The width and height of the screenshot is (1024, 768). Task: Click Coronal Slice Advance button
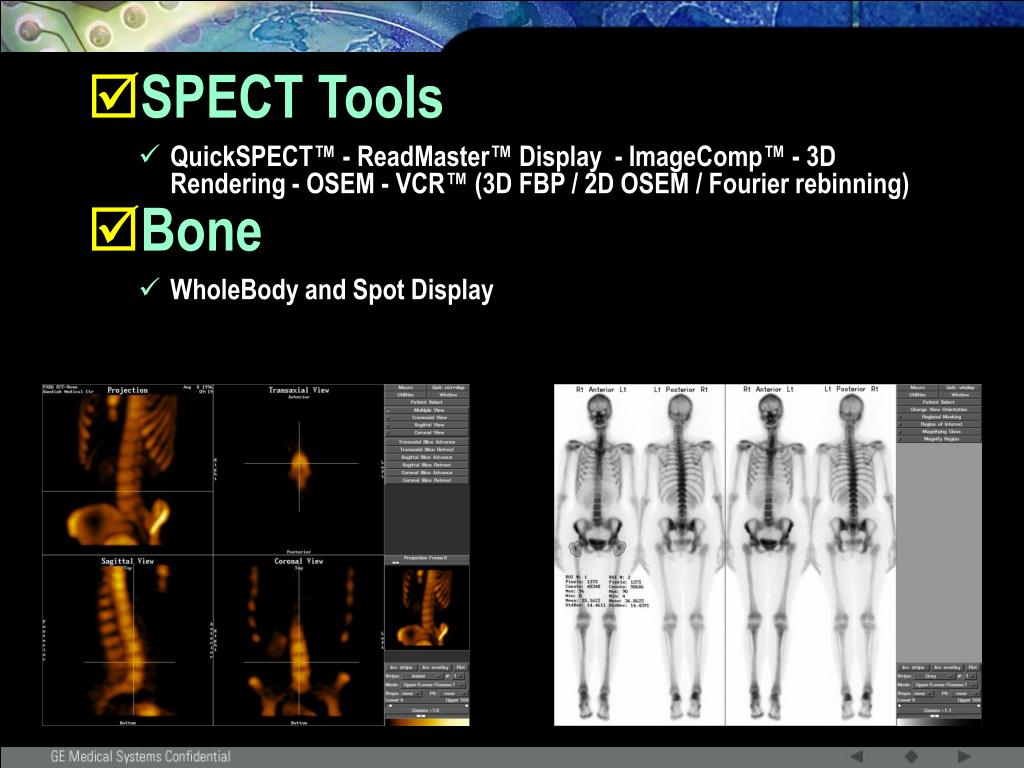click(426, 472)
